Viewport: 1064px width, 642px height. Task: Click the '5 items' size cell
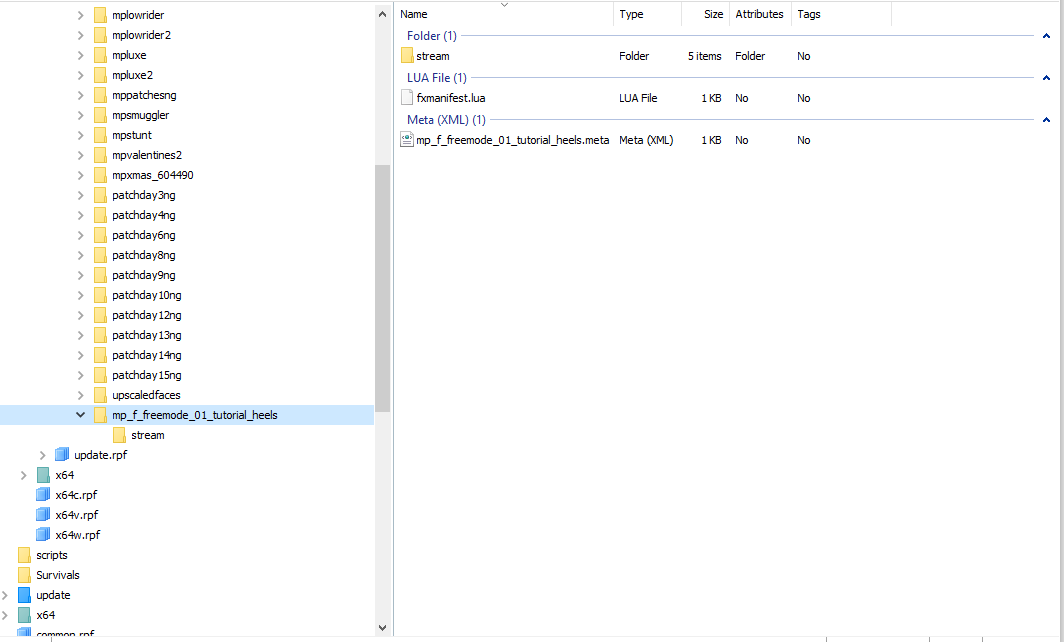point(704,56)
